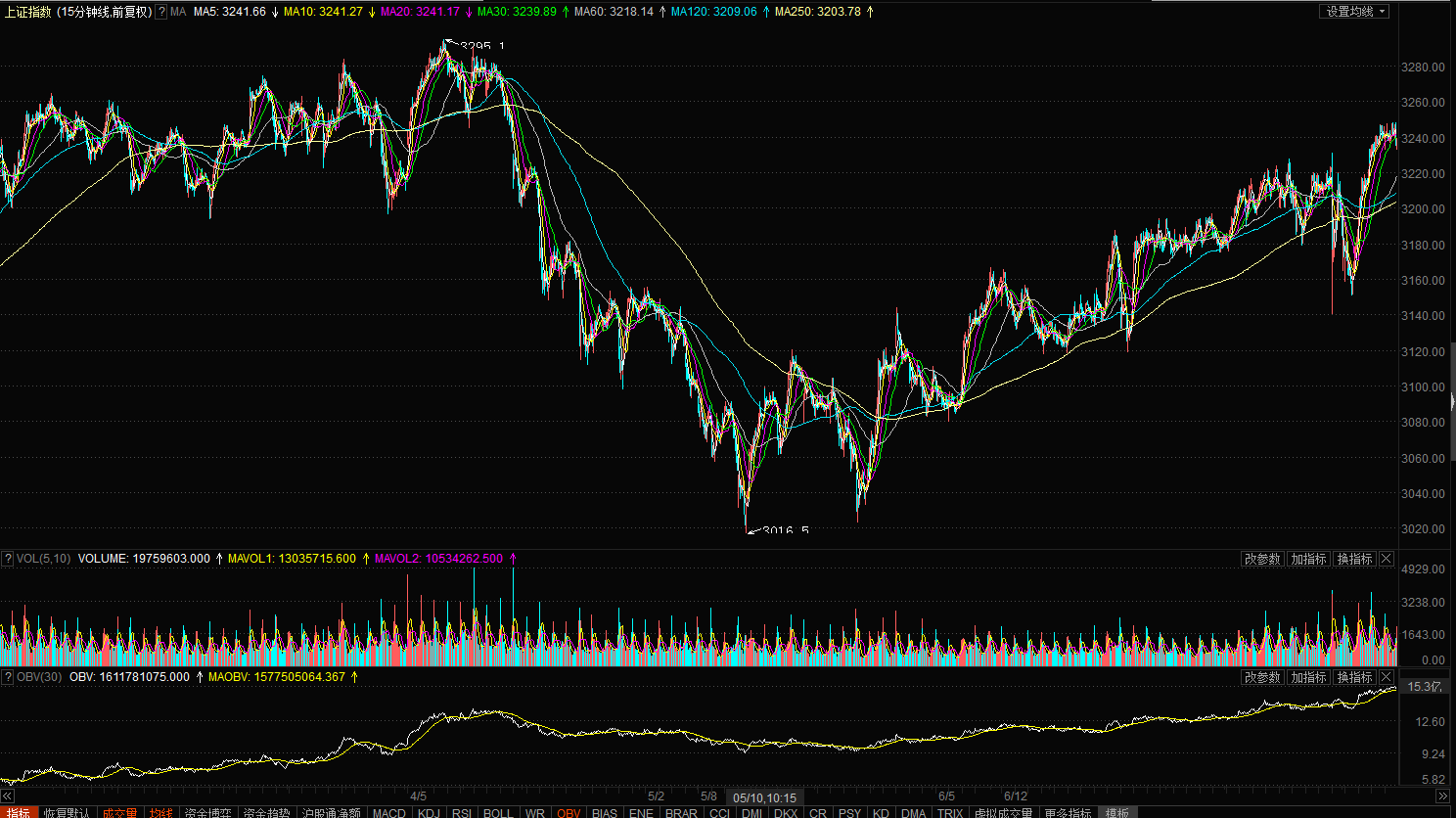Toggle the 均线 moving average overlay
1456x818 pixels.
161,812
